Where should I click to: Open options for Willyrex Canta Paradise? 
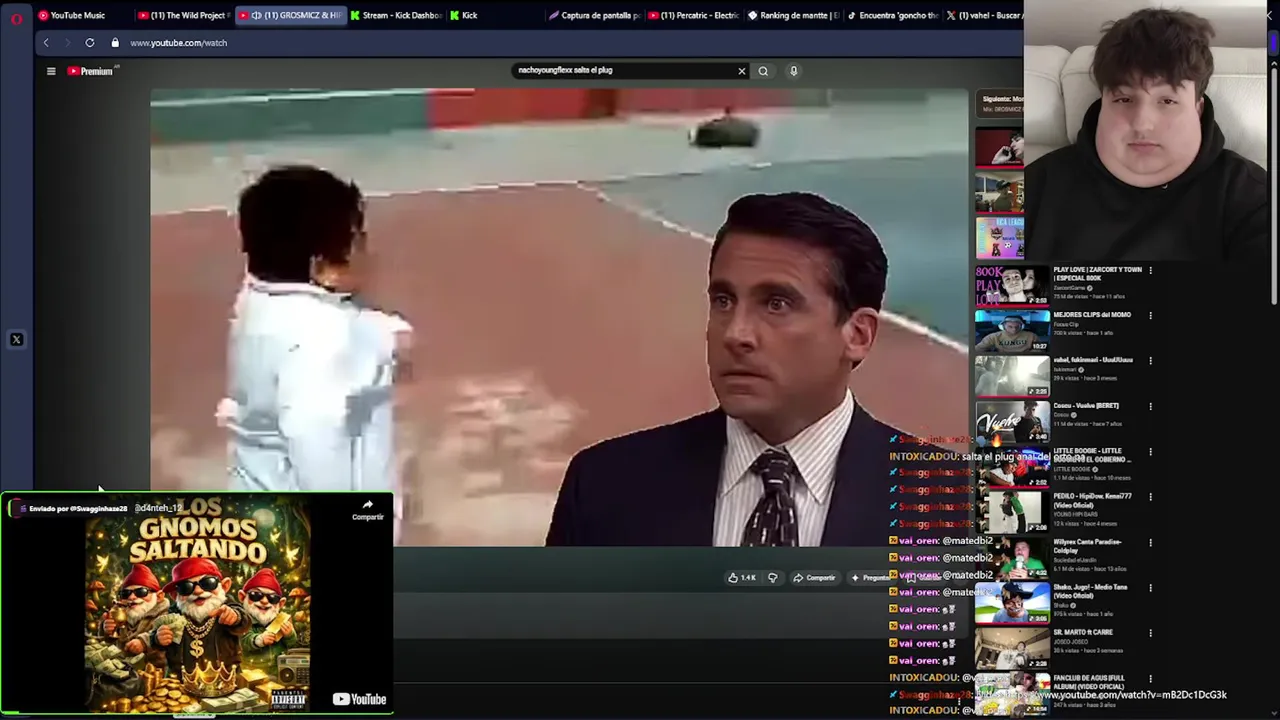pyautogui.click(x=1150, y=543)
